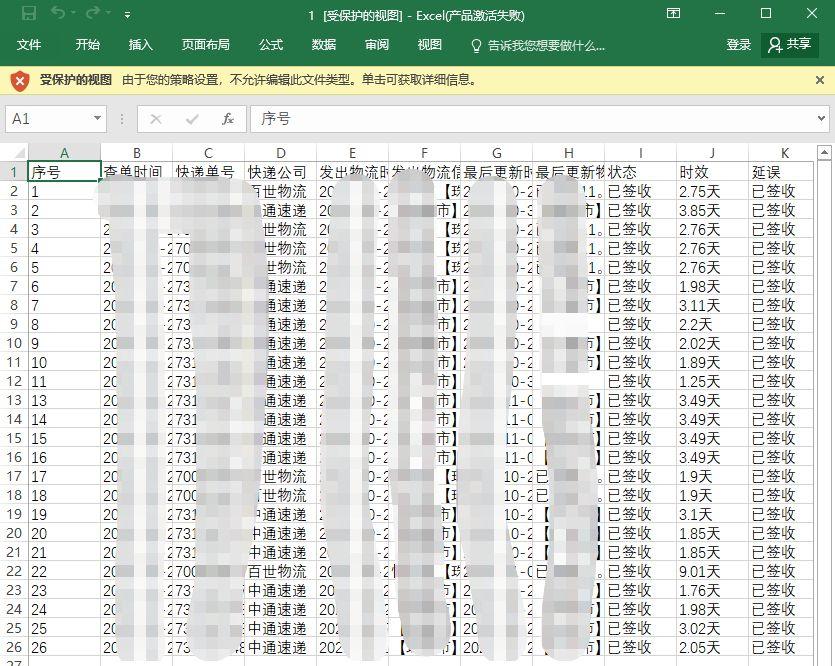Click the 时效 header cell
The width and height of the screenshot is (835, 666).
713,172
